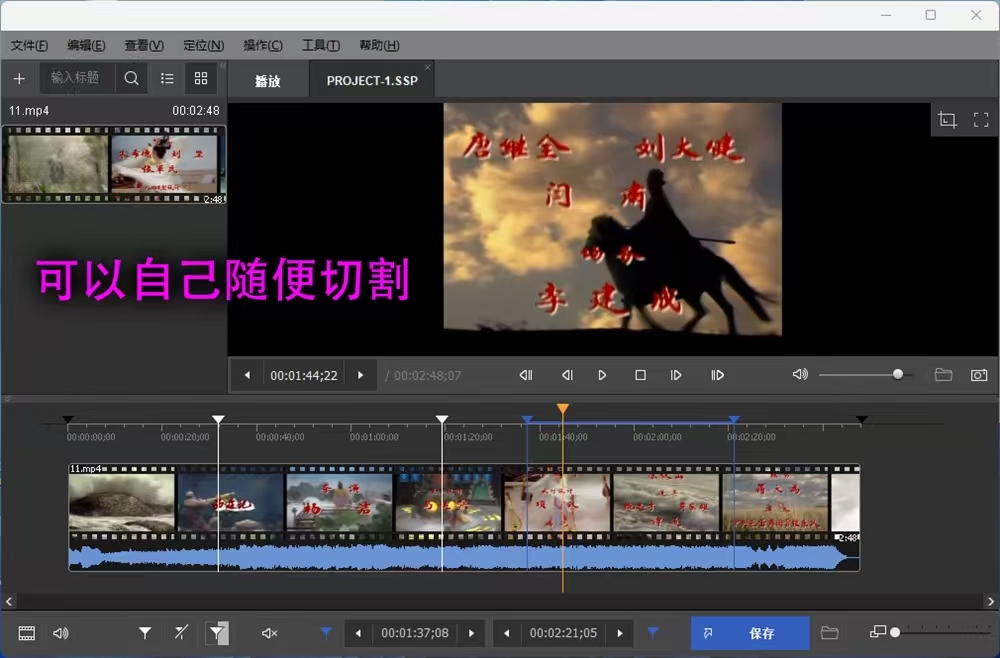Image resolution: width=1000 pixels, height=658 pixels.
Task: Set selection end with the blue marker
Action: (653, 633)
